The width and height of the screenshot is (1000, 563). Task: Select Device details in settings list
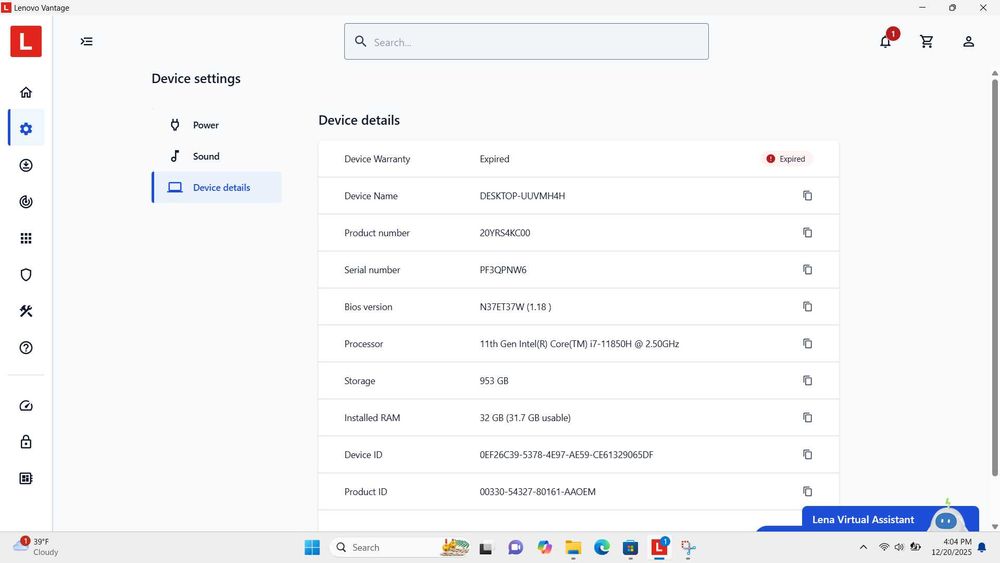click(217, 187)
